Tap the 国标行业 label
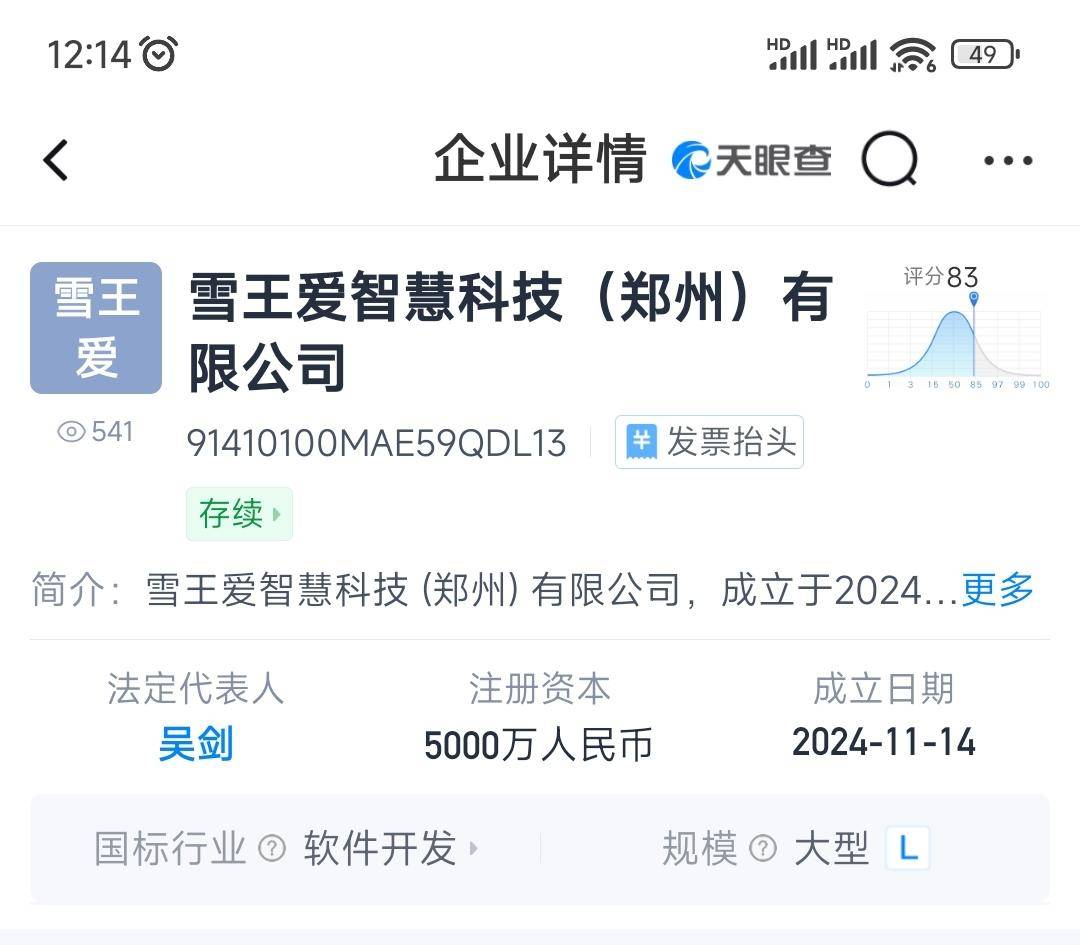1080x945 pixels. [x=169, y=848]
